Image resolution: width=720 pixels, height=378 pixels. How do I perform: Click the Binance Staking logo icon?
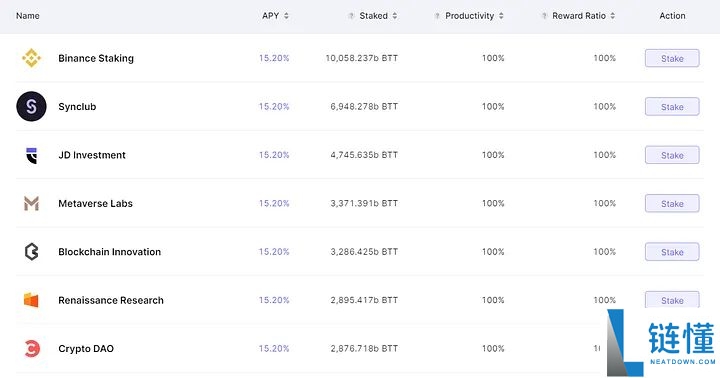[x=31, y=58]
